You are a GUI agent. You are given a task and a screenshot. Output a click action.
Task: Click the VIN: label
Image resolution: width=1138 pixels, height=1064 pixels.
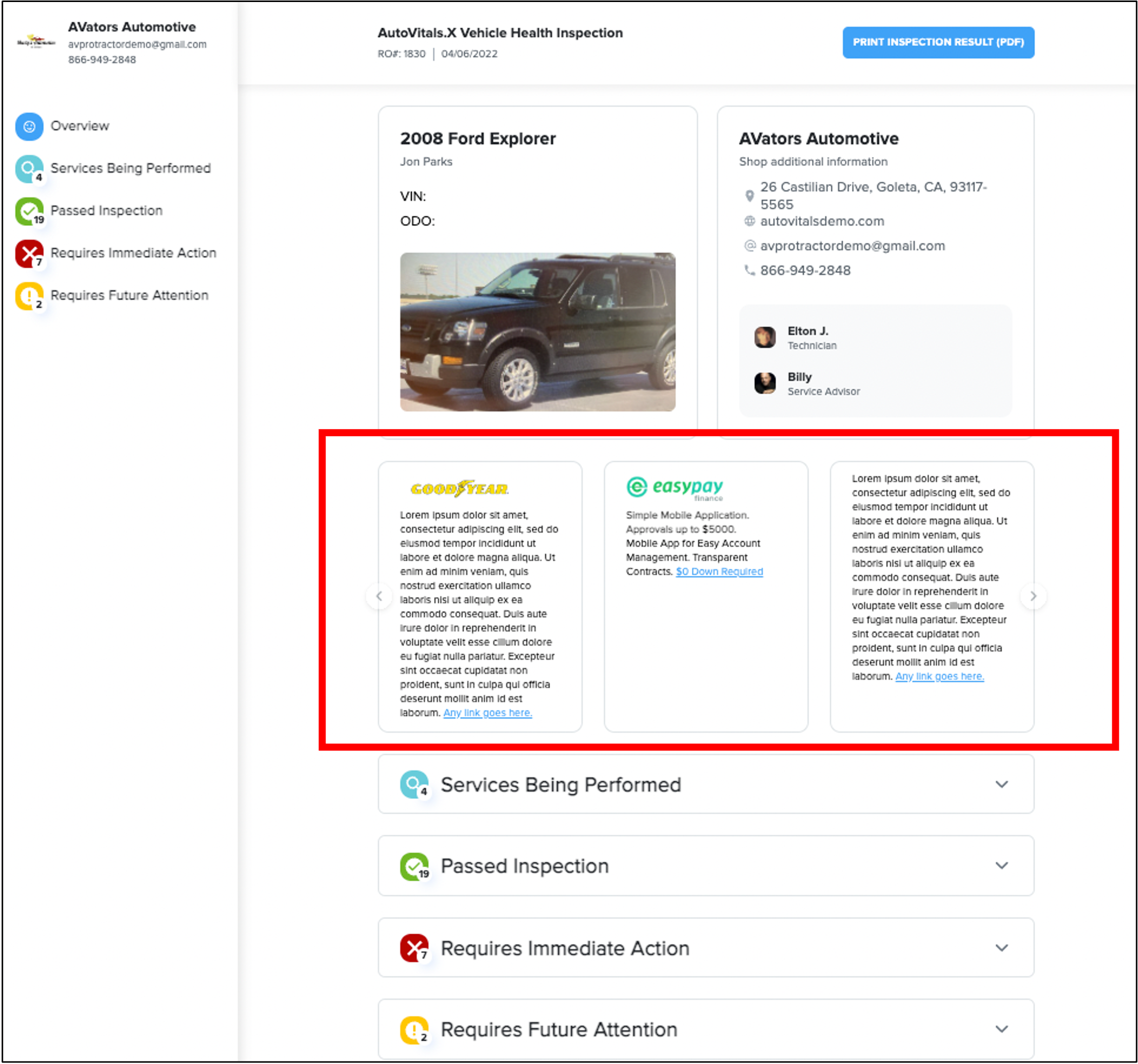(x=413, y=196)
